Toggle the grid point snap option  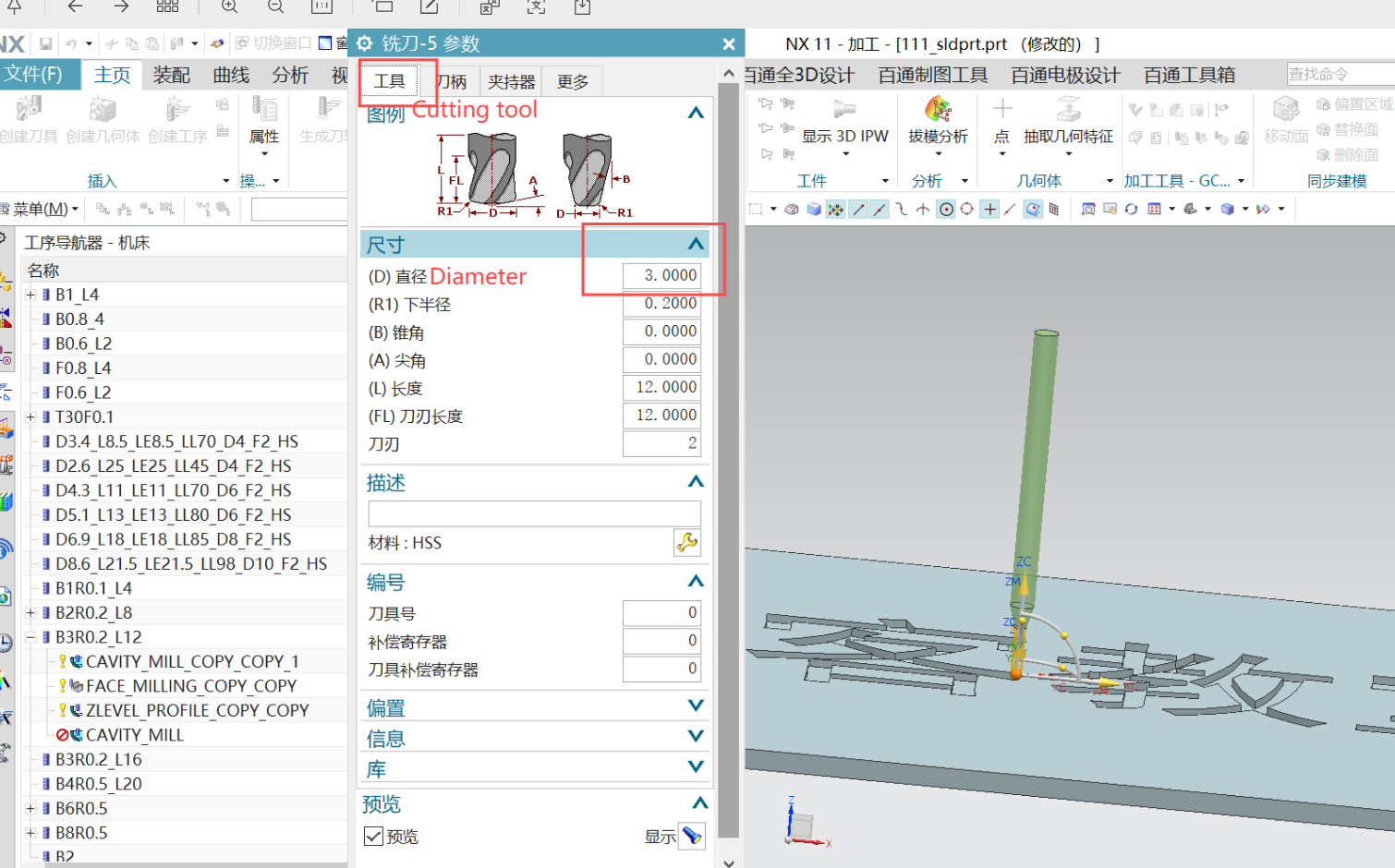pyautogui.click(x=1054, y=209)
